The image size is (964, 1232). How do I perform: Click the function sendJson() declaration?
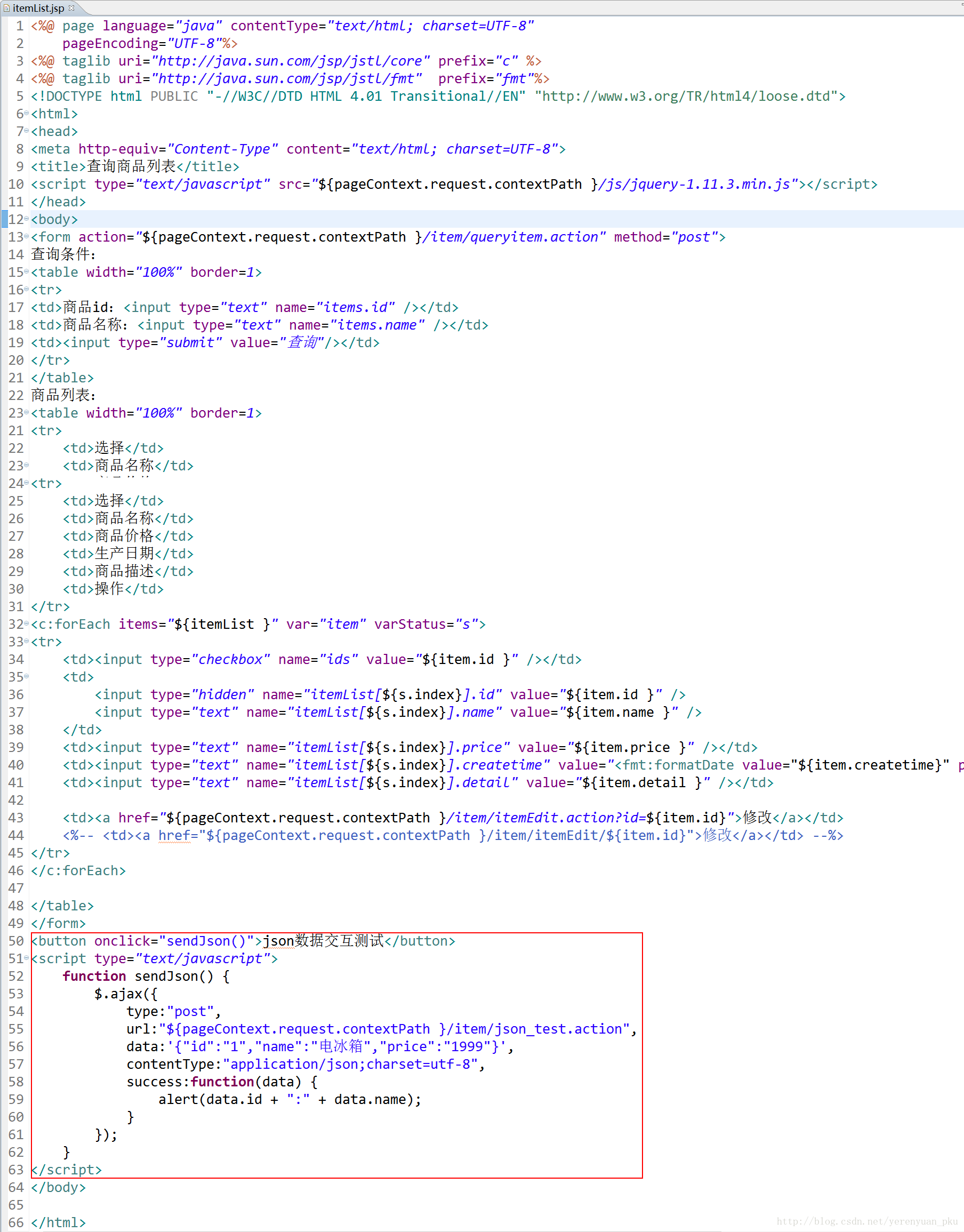pos(146,976)
